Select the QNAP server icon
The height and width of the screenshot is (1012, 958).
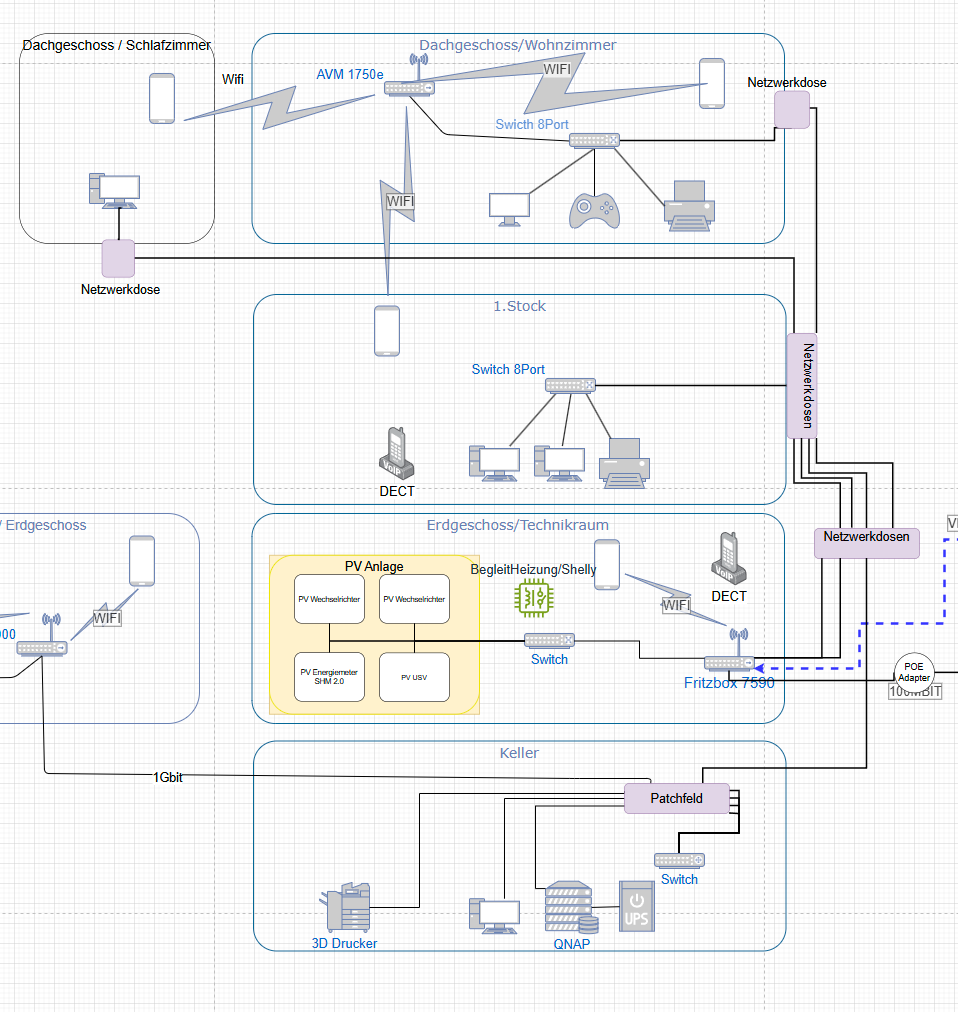(572, 907)
